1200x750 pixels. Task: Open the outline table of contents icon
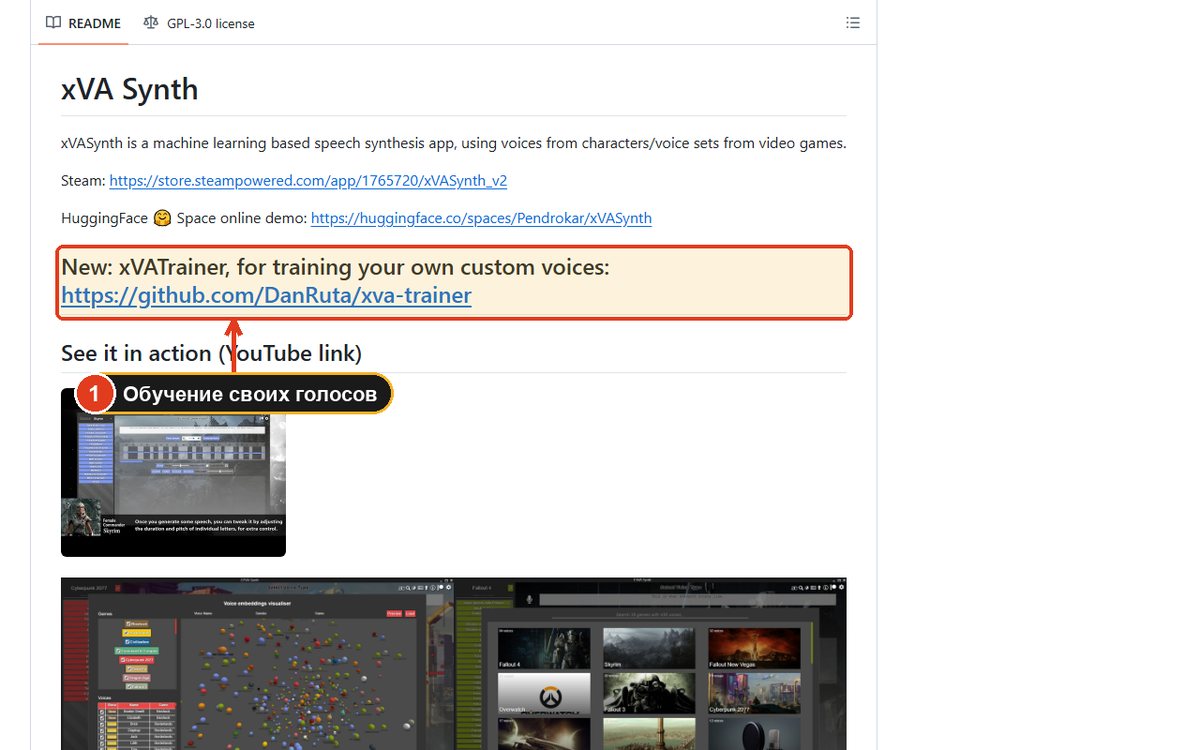pos(853,23)
